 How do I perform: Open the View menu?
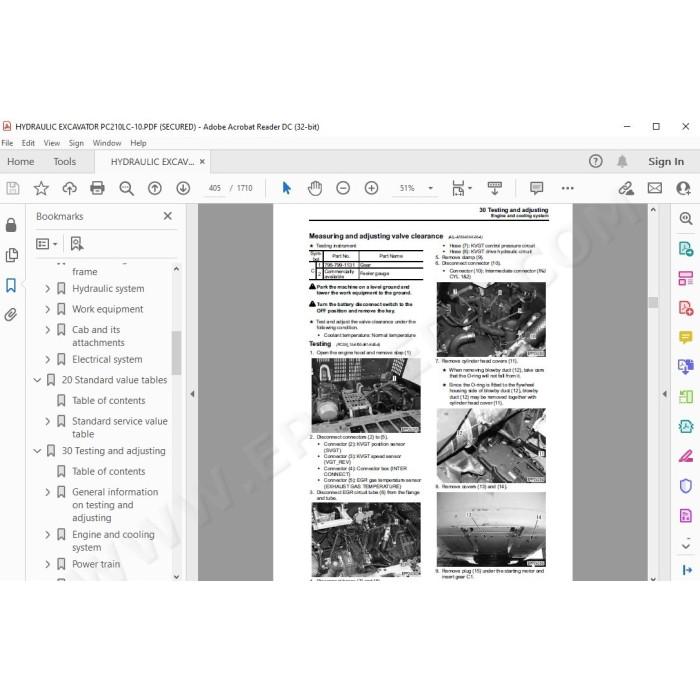tap(52, 143)
